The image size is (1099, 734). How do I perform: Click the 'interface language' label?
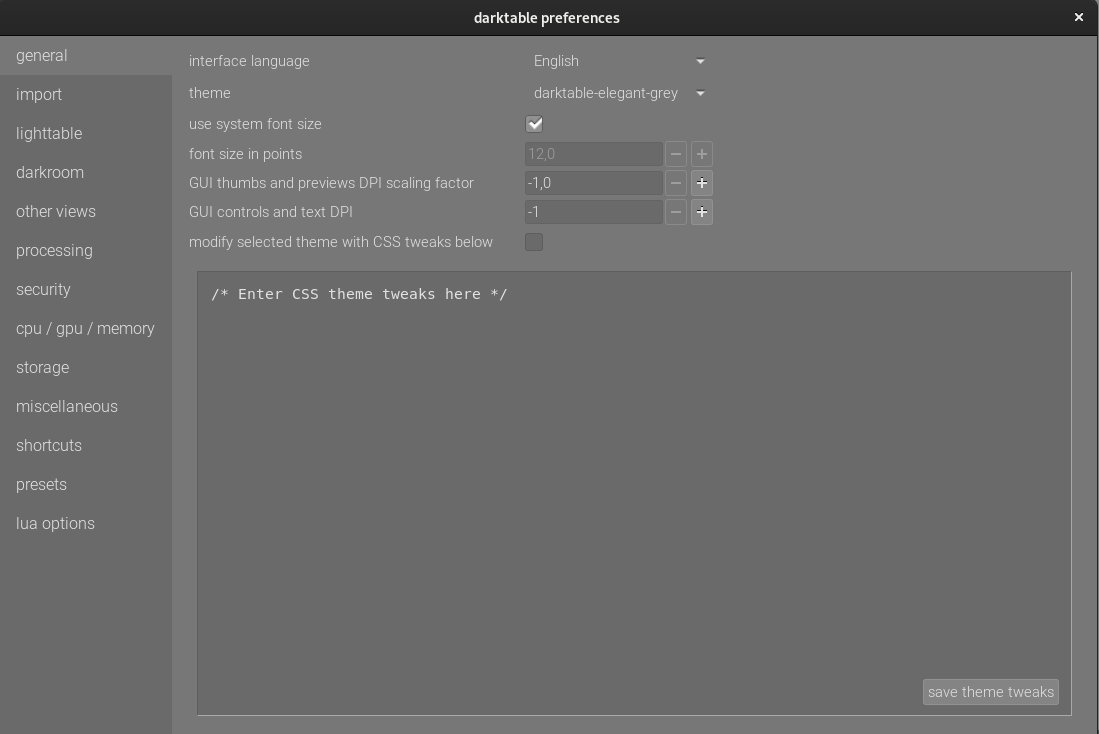249,61
